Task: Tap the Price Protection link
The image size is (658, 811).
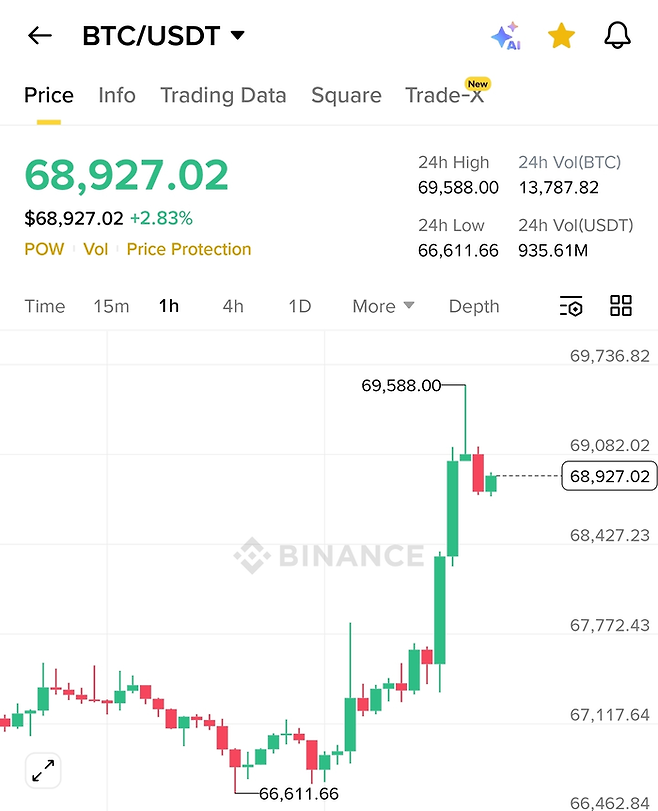Action: tap(189, 249)
